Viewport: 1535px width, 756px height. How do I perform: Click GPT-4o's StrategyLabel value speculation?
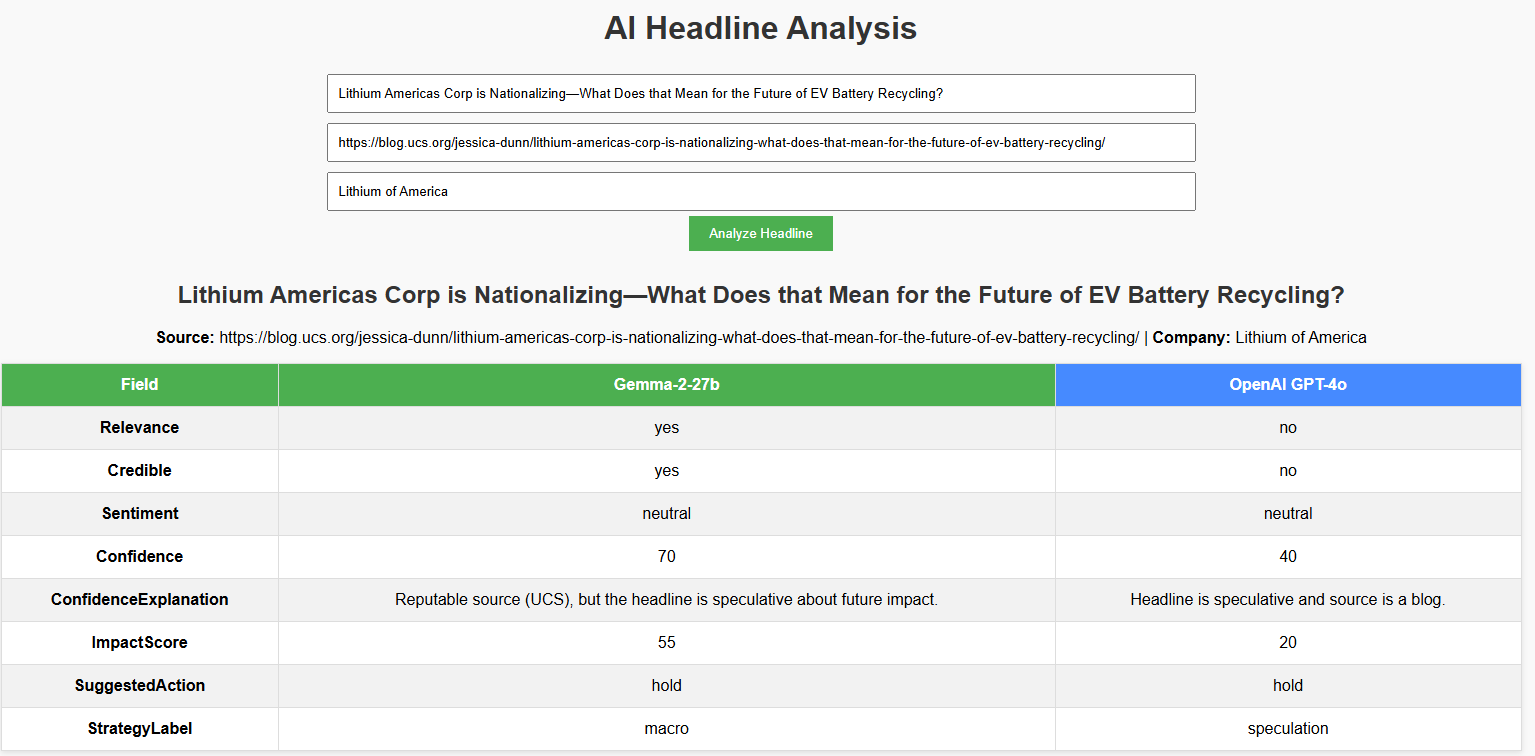pos(1288,729)
